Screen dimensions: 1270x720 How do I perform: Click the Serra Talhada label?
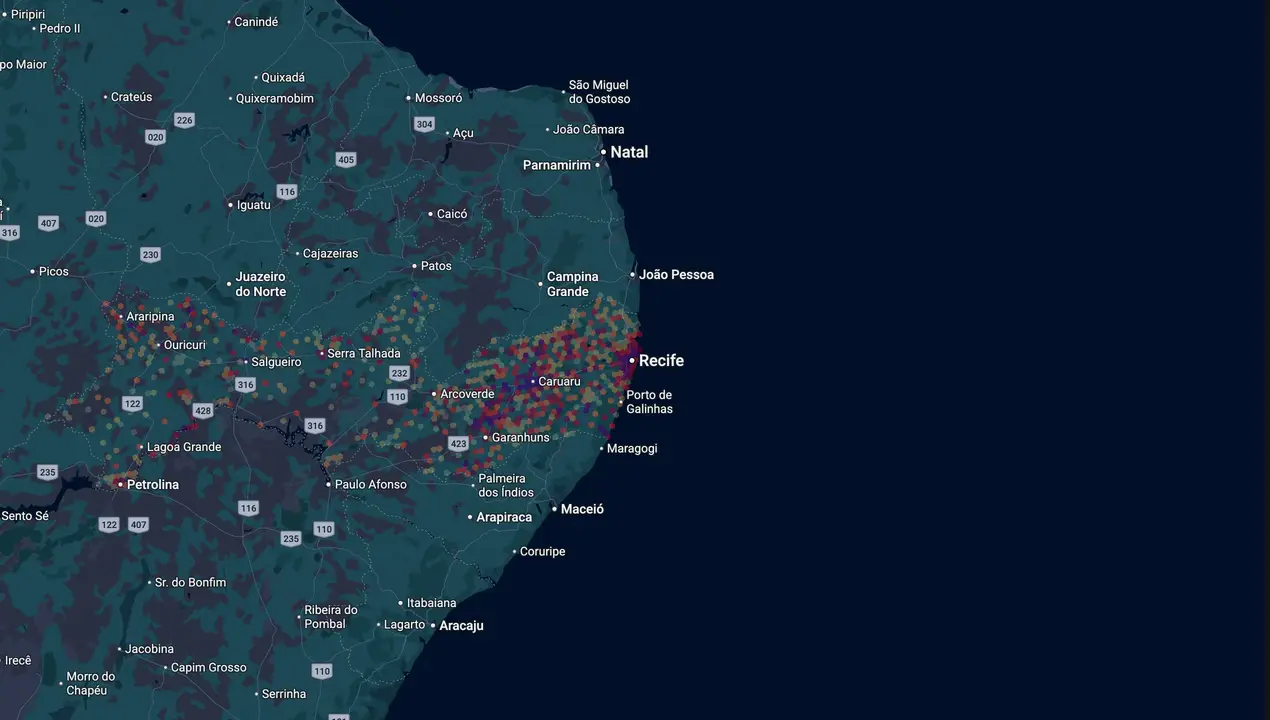364,353
